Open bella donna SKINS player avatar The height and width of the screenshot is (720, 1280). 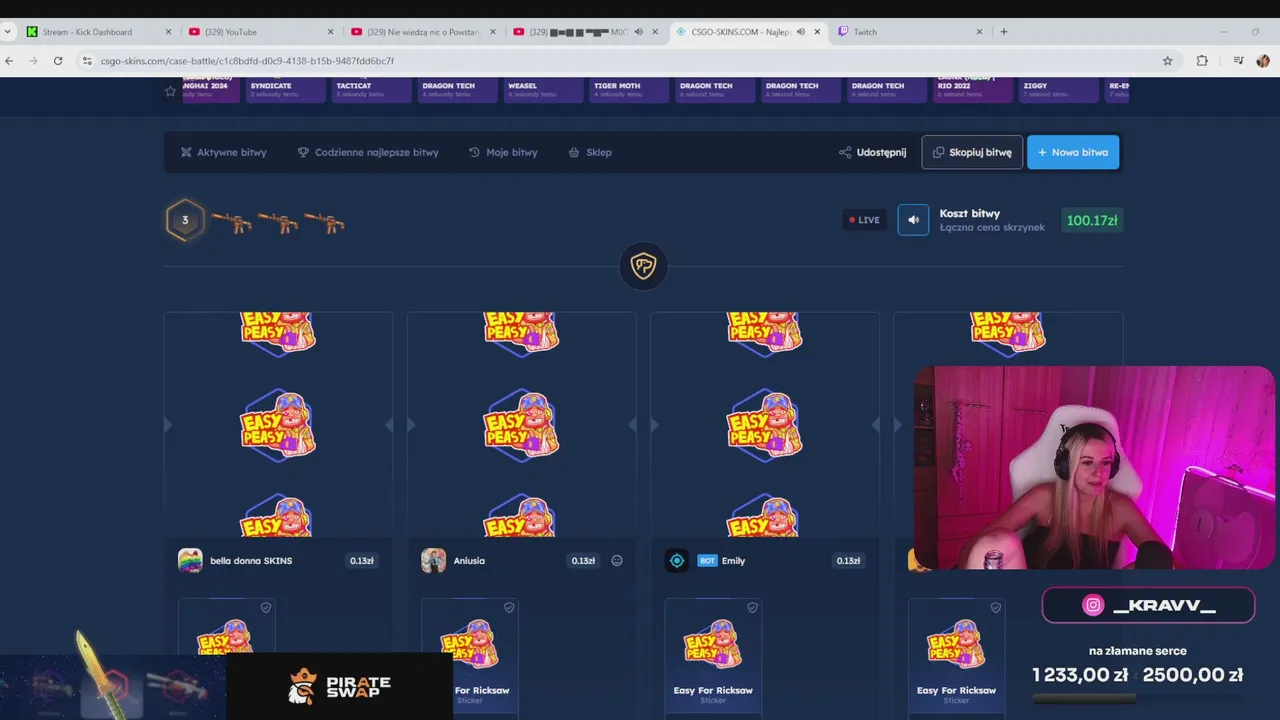click(190, 561)
